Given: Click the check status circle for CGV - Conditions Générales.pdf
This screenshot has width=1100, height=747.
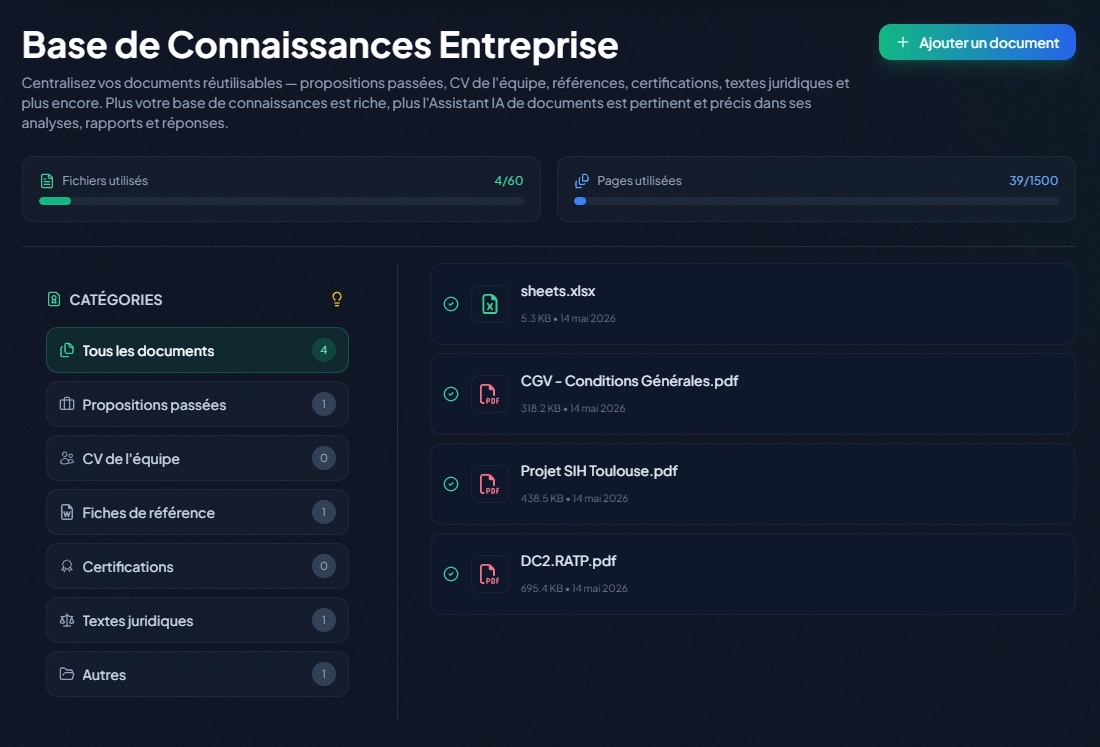Looking at the screenshot, I should point(451,394).
